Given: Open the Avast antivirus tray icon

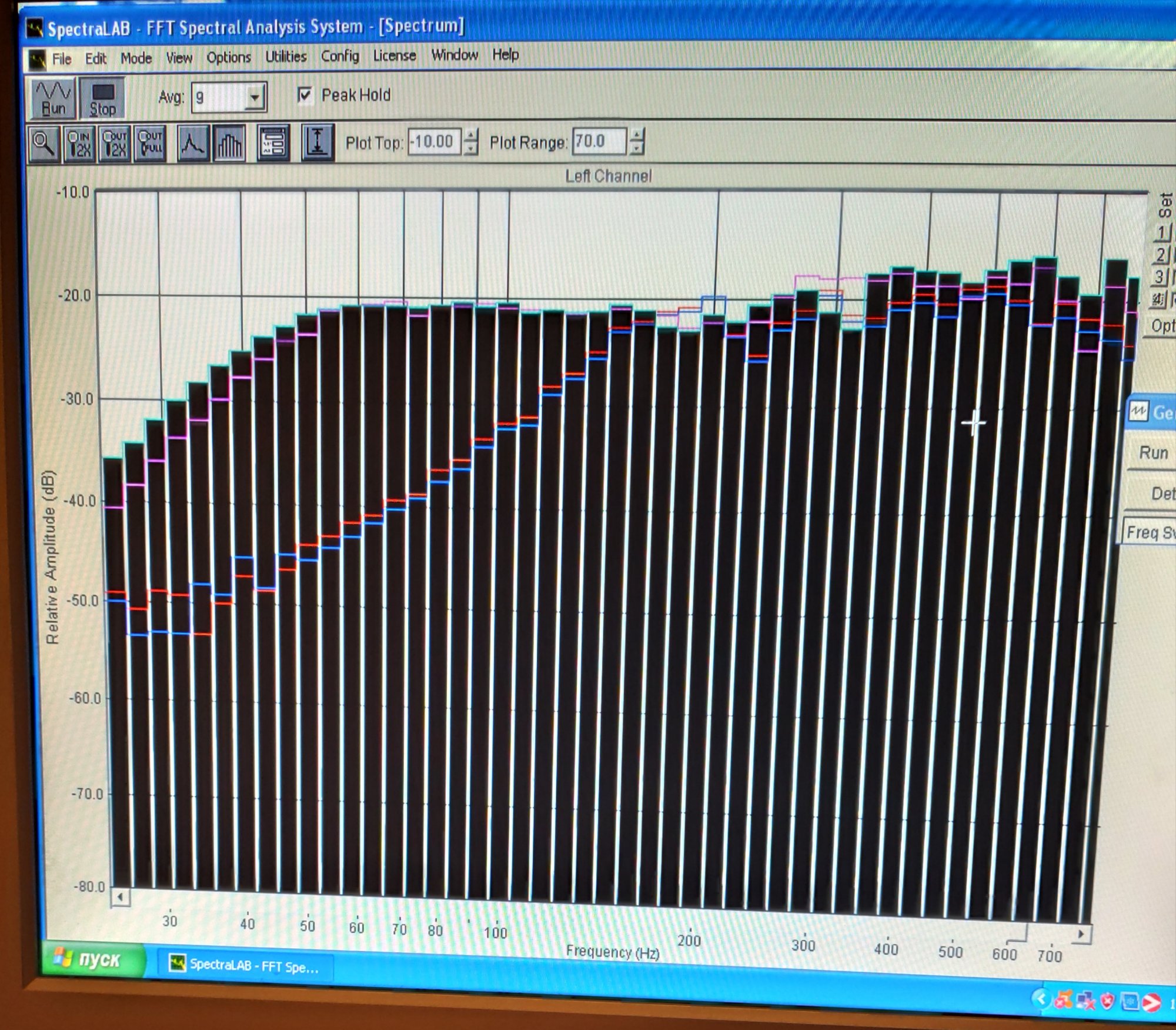Looking at the screenshot, I should pos(1063,999).
